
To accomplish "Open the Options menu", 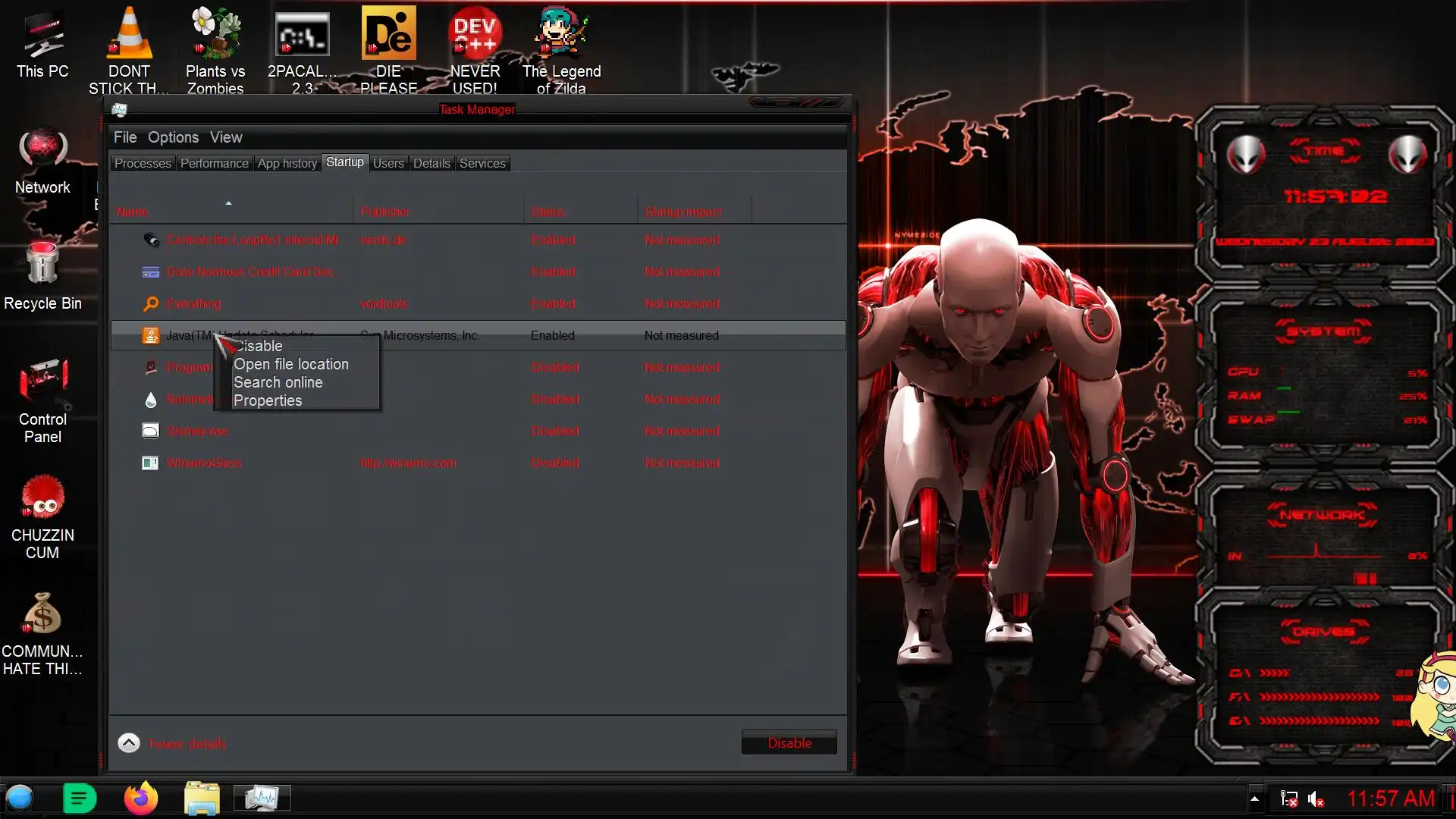I will 173,137.
